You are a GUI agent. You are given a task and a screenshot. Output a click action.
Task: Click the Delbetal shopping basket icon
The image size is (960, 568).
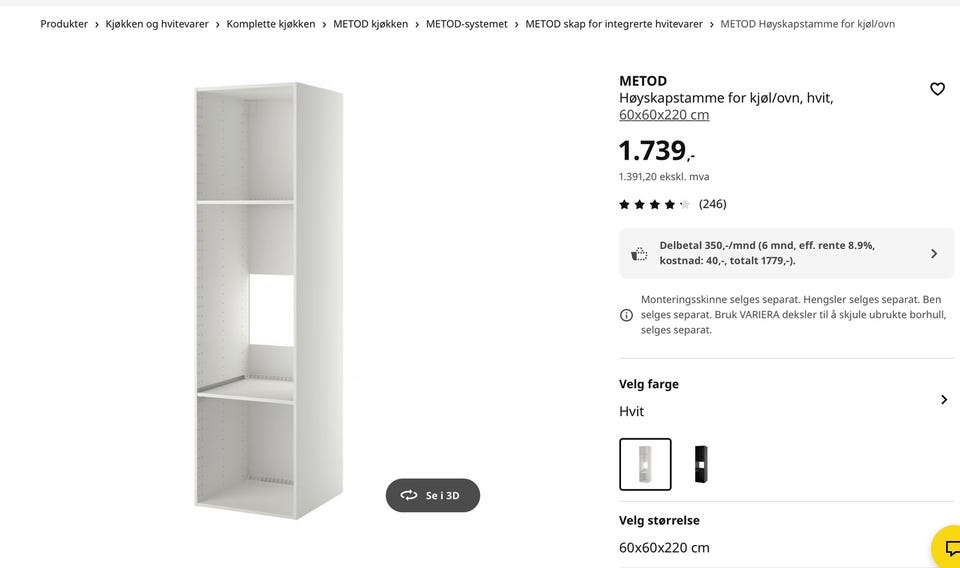click(x=639, y=253)
